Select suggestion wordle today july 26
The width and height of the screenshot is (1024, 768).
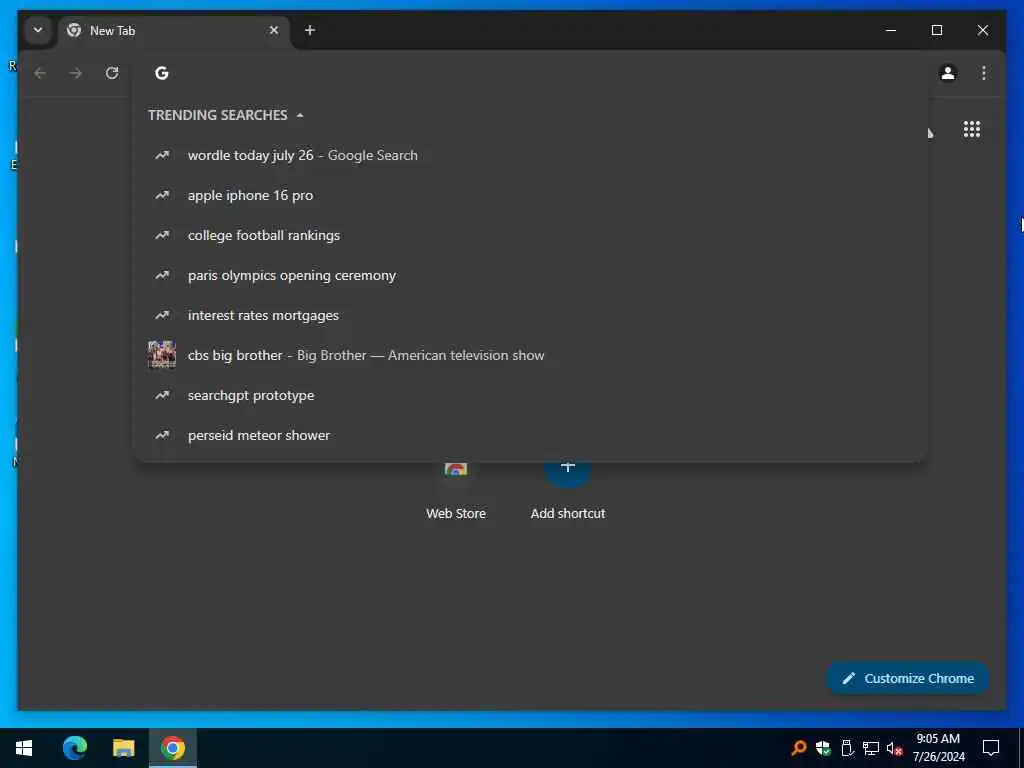(x=530, y=155)
